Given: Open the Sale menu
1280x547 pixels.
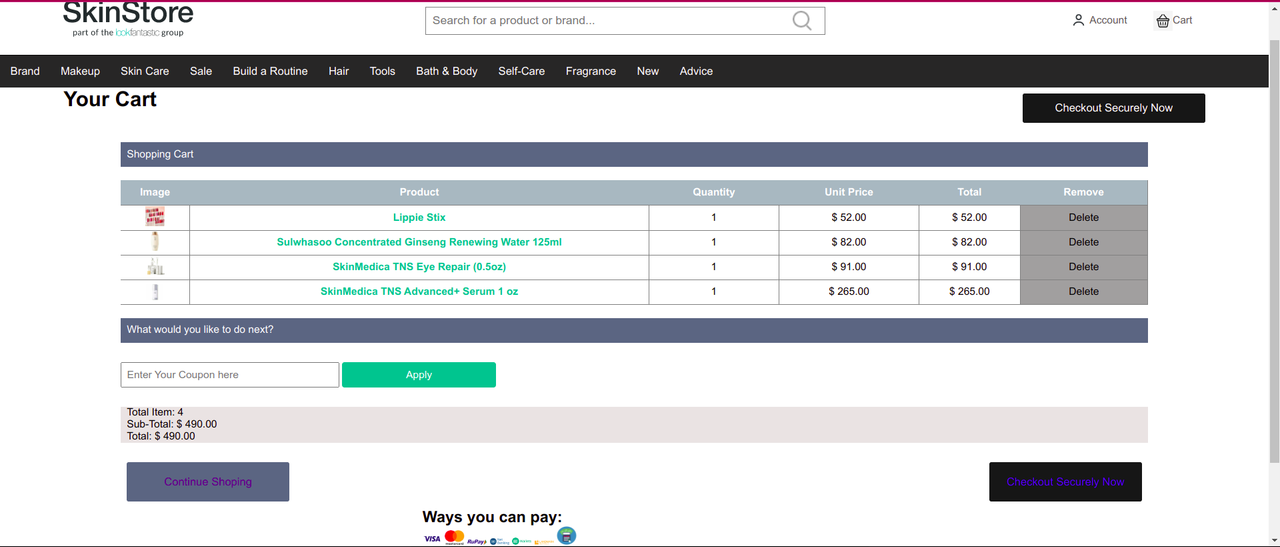Looking at the screenshot, I should pyautogui.click(x=201, y=71).
